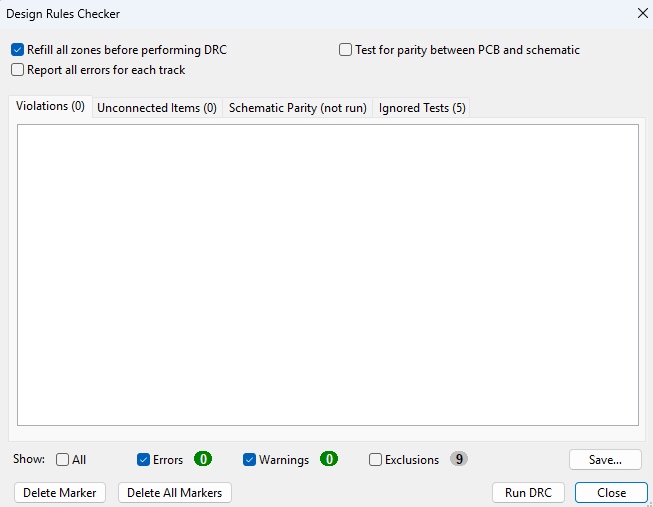653x507 pixels.
Task: Click the Delete Marker button
Action: [x=60, y=493]
